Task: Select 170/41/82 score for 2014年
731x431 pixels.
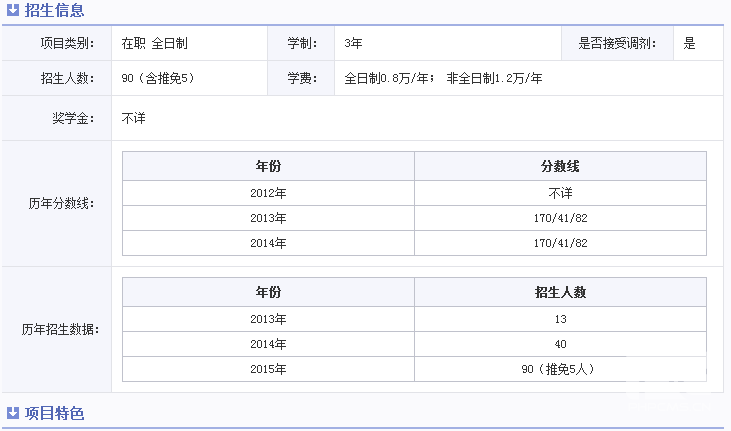Action: (x=560, y=243)
